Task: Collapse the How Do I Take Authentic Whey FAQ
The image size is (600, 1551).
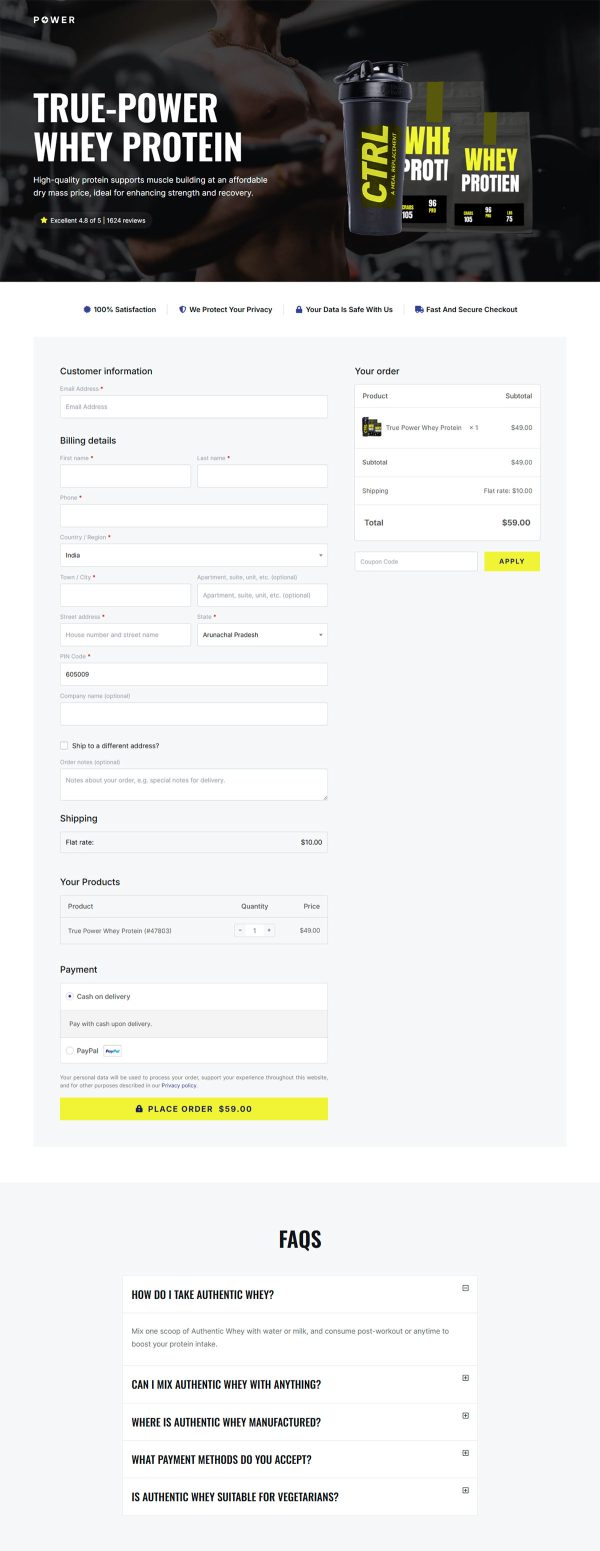Action: click(x=465, y=1288)
